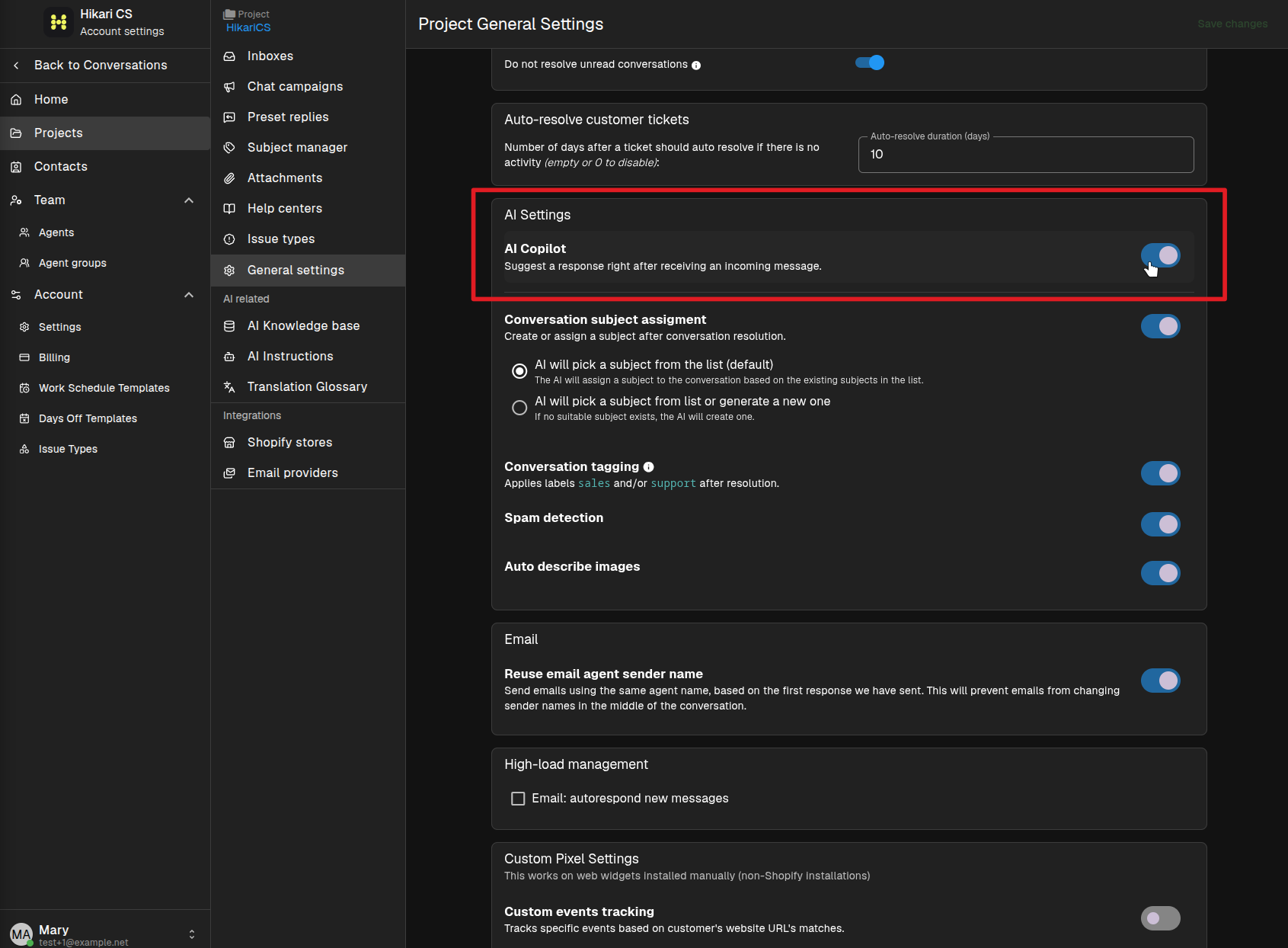Select AI will pick subject from list (default)

pos(519,371)
